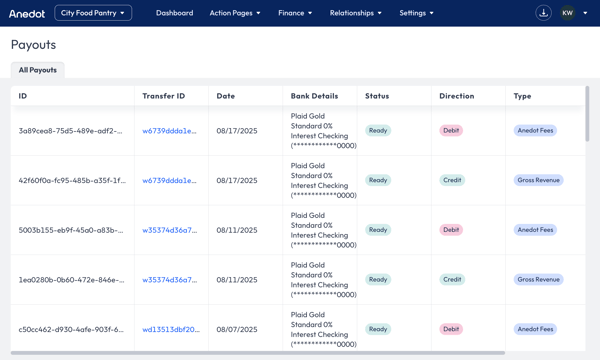Open the Finance dropdown menu

click(295, 13)
